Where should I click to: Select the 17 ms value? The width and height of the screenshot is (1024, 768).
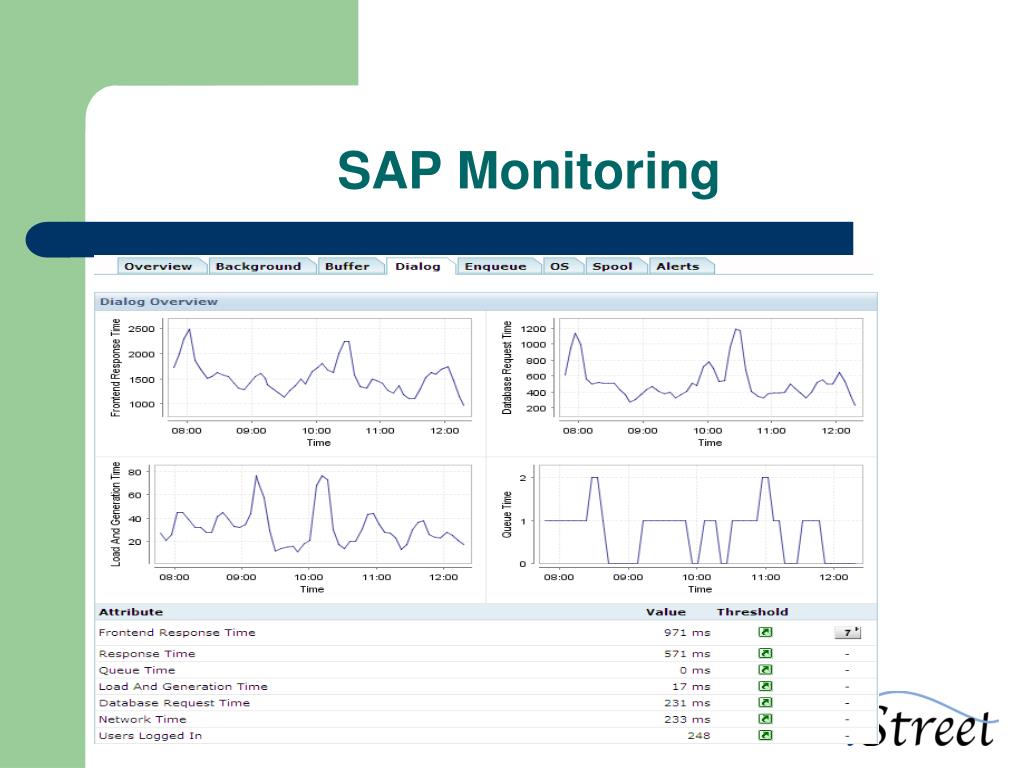pyautogui.click(x=691, y=686)
